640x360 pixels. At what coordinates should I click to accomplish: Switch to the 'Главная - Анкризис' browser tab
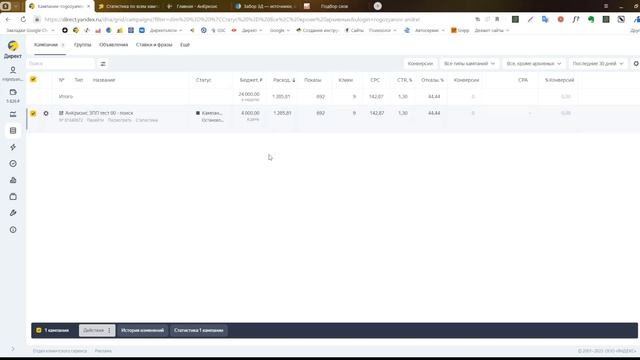click(195, 6)
